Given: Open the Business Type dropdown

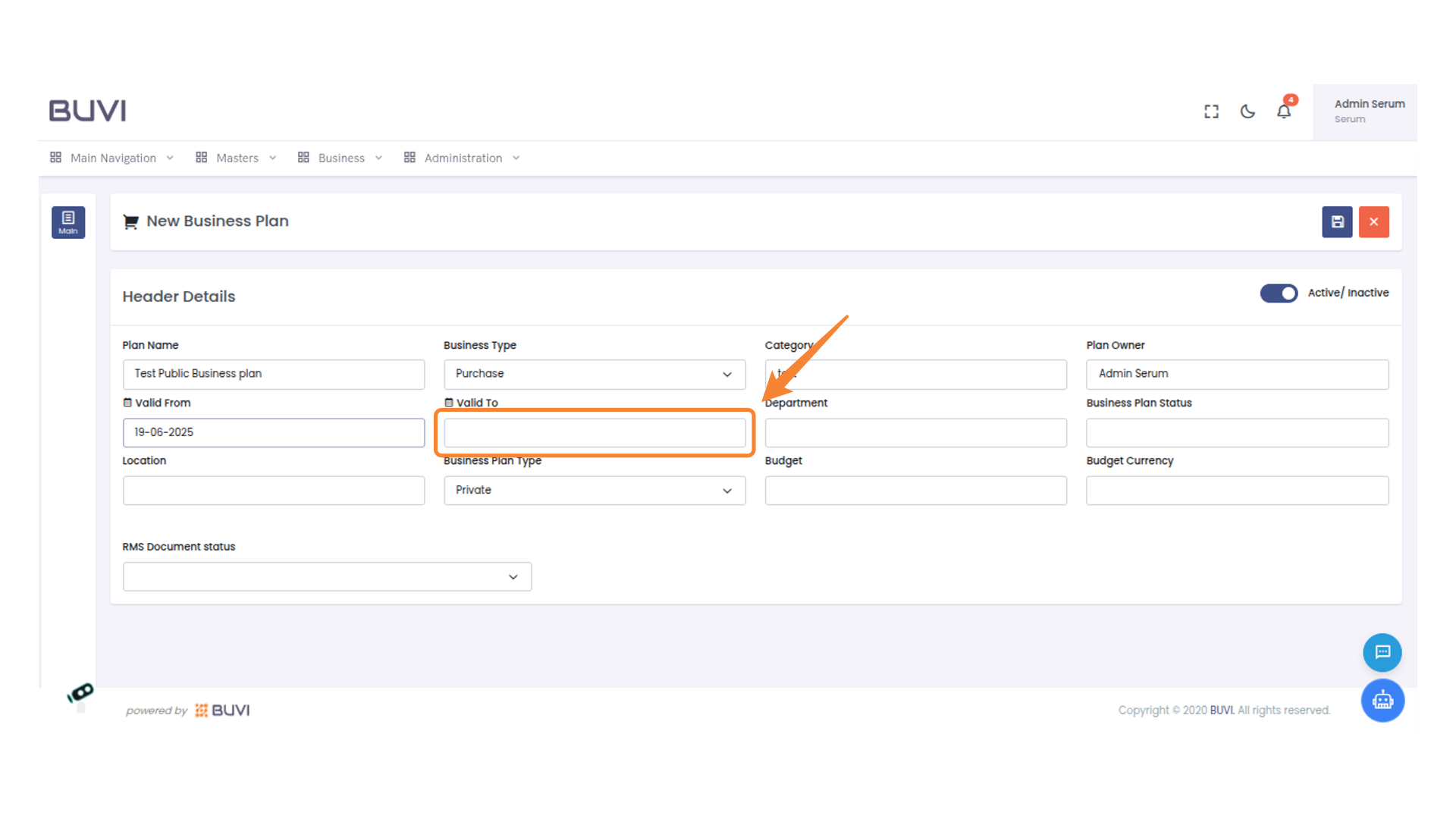Looking at the screenshot, I should pyautogui.click(x=594, y=374).
